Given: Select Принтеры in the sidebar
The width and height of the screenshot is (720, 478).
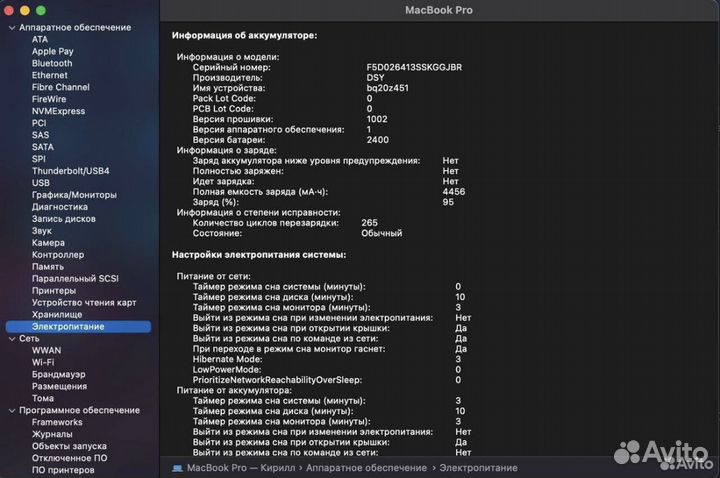Looking at the screenshot, I should point(54,291).
